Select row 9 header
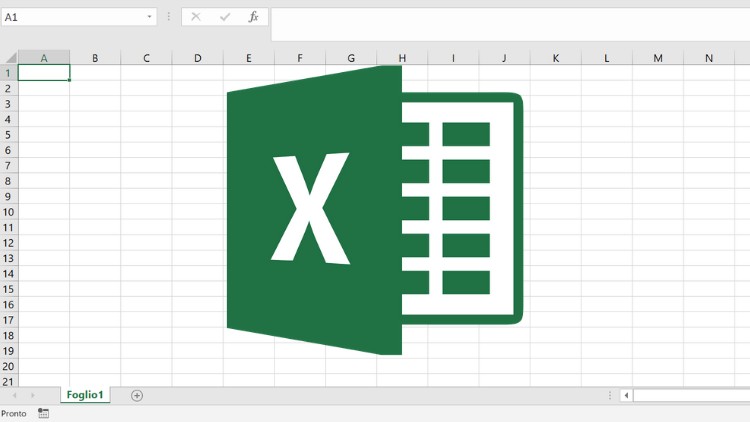Screen dimensions: 750x422 coord(9,196)
